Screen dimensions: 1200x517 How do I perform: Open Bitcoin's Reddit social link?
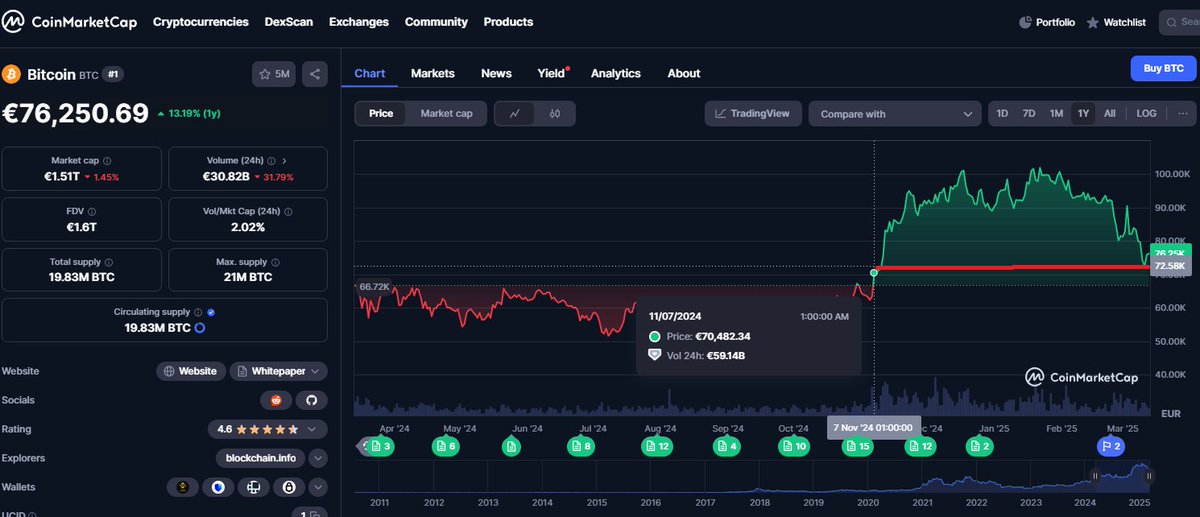click(275, 400)
